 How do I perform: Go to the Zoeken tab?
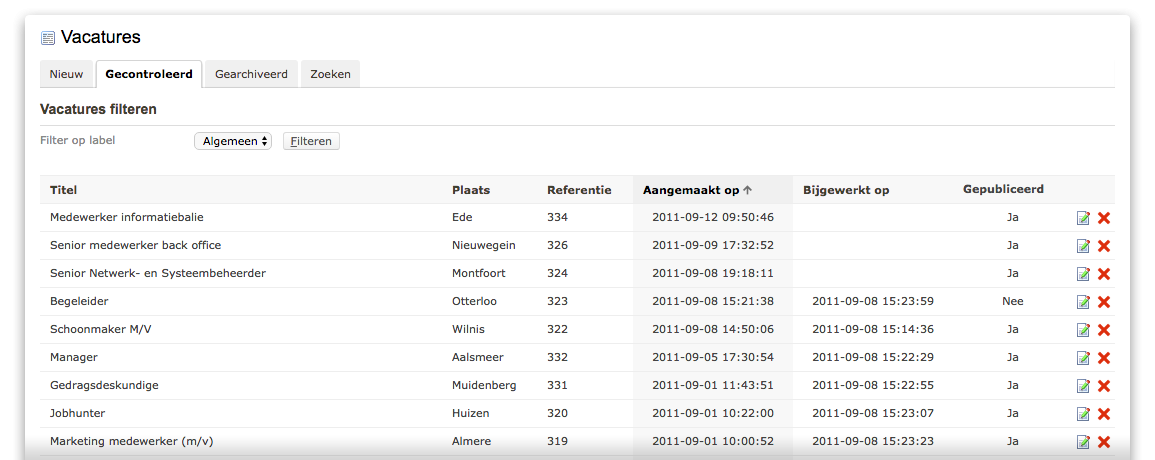(330, 74)
